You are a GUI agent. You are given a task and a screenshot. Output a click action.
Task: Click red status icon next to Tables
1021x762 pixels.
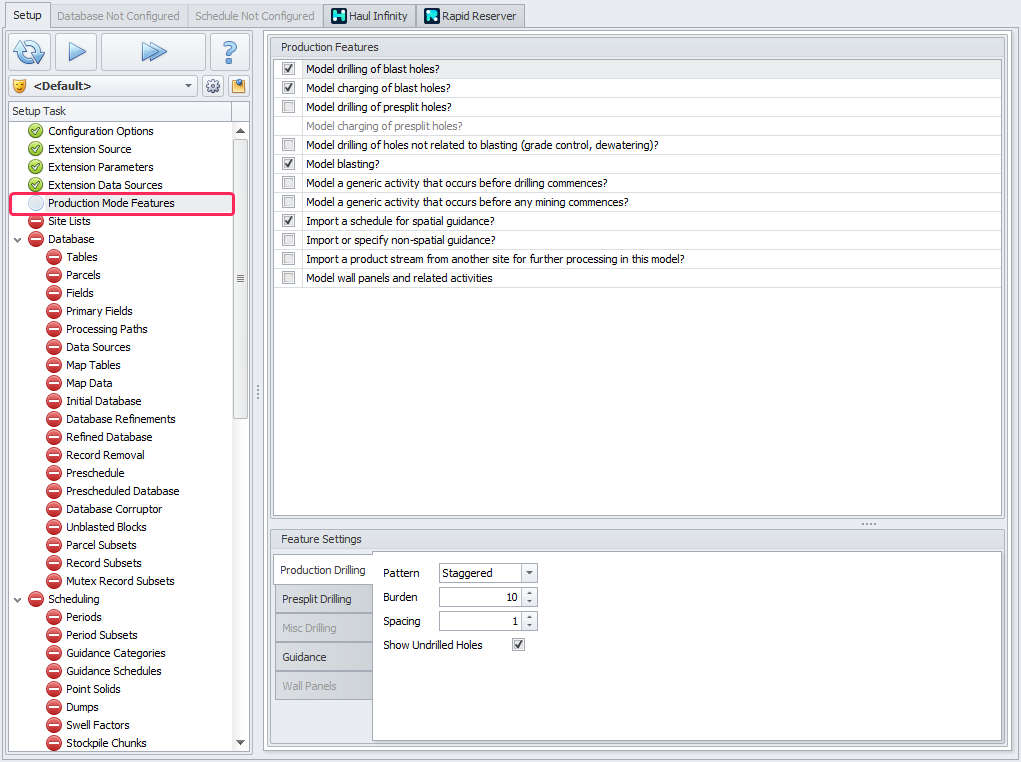click(54, 257)
